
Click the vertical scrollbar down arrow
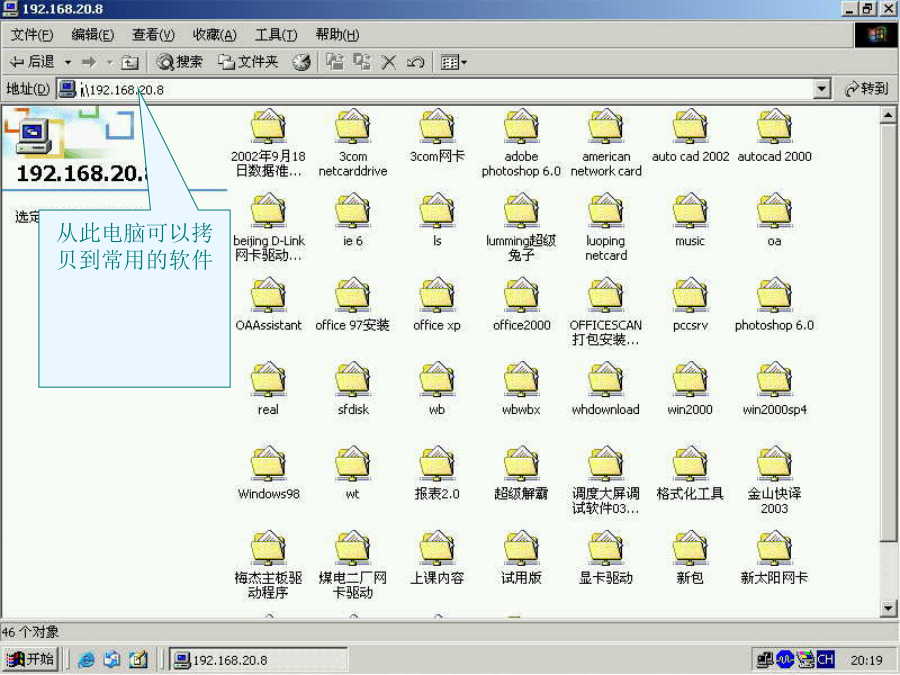tap(888, 608)
